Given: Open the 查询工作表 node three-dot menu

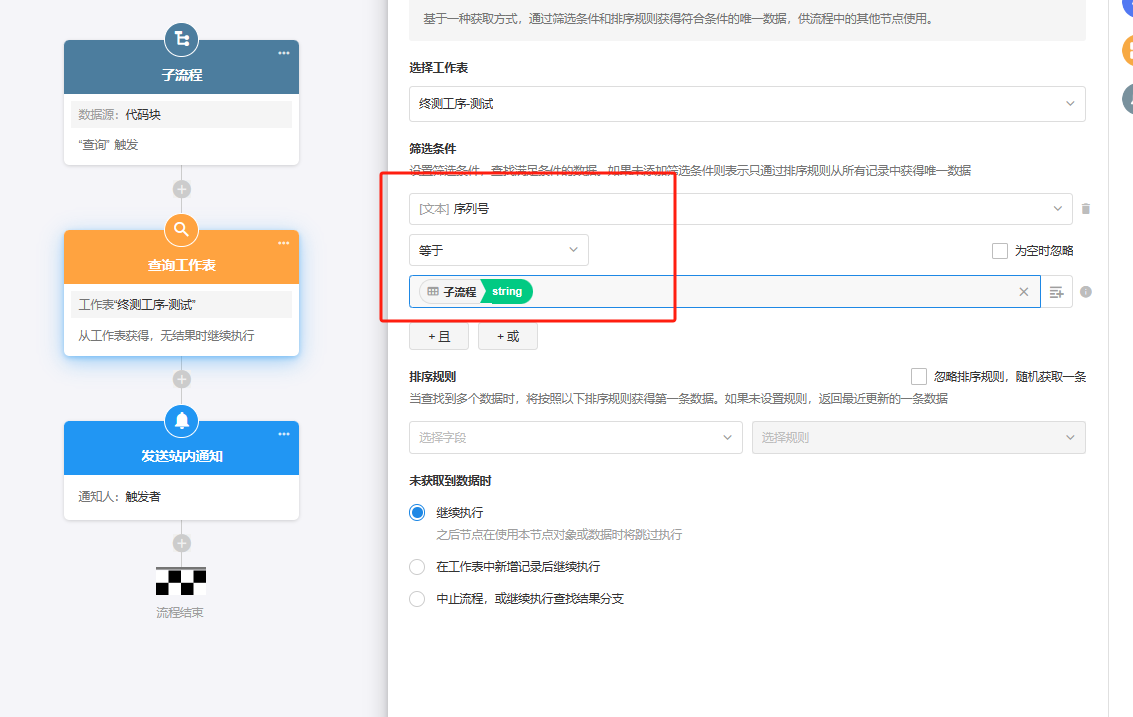Looking at the screenshot, I should click(284, 243).
